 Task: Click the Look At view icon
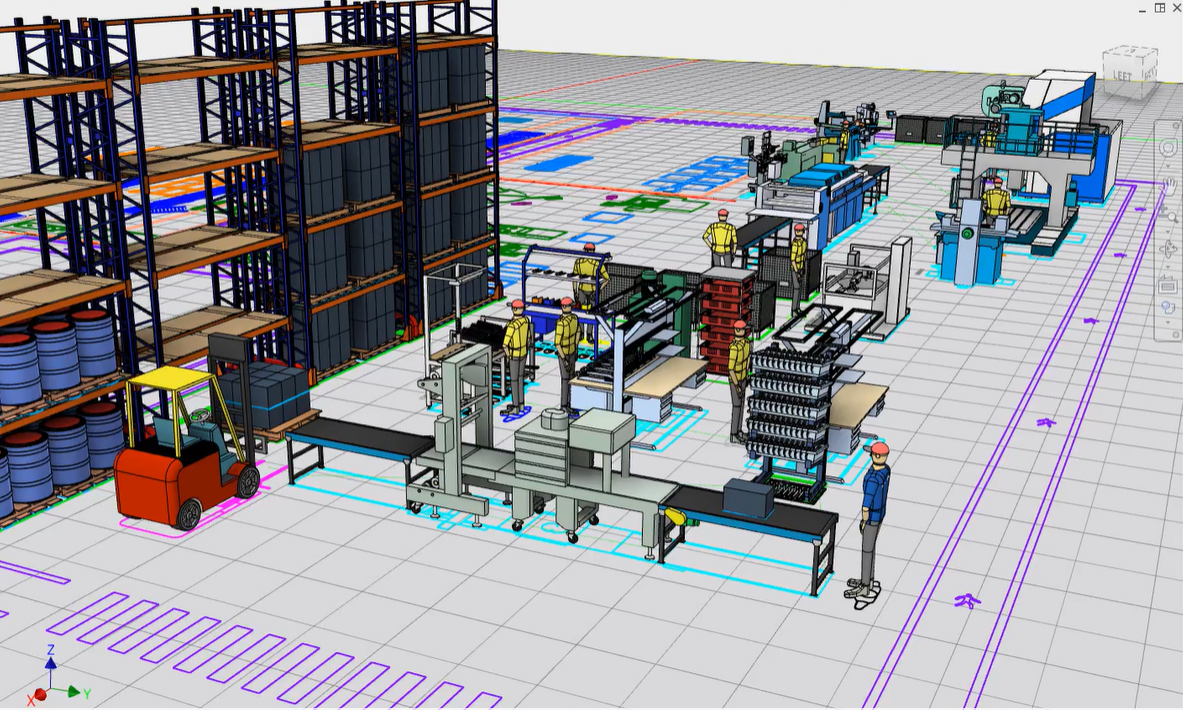pyautogui.click(x=1168, y=285)
